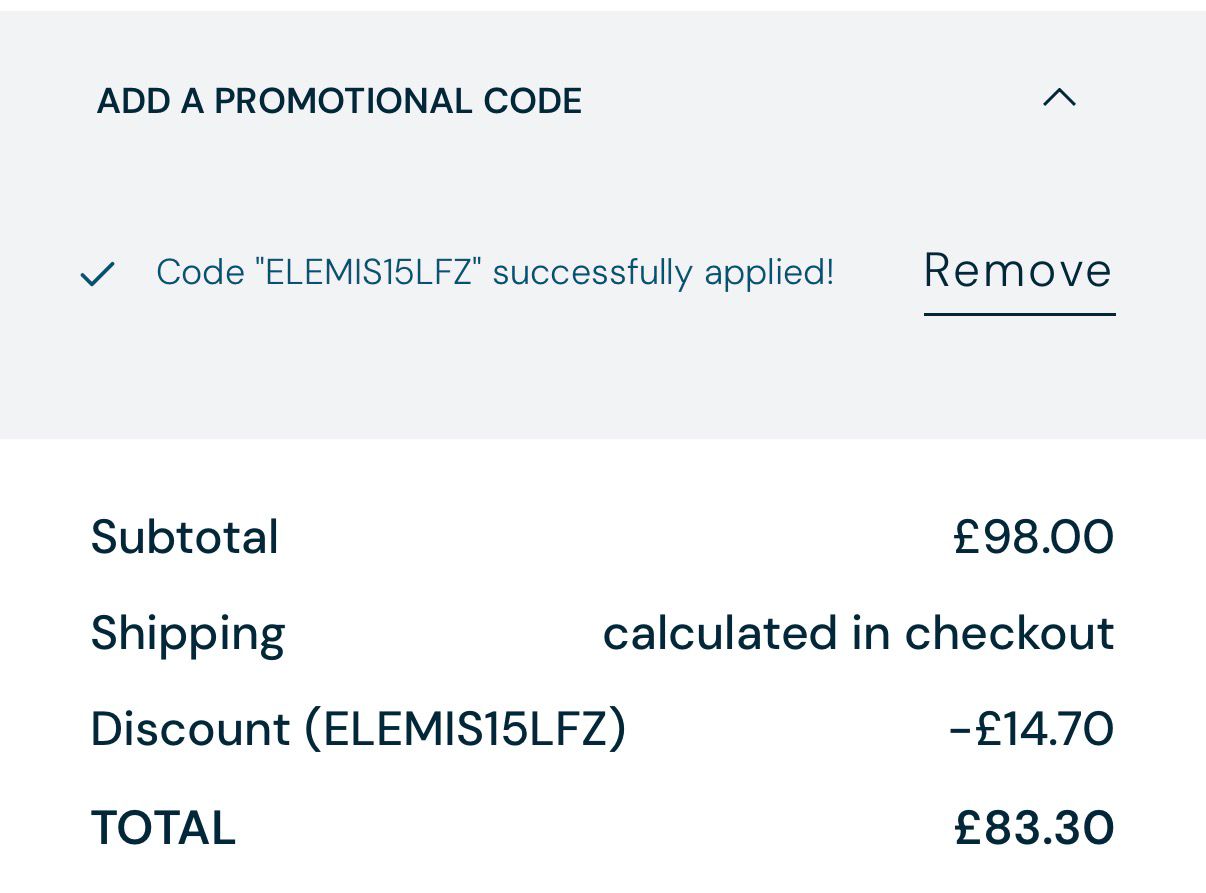This screenshot has height=893, width=1206.
Task: Click Remove to delete the ELEMIS15LFZ code
Action: 1018,272
